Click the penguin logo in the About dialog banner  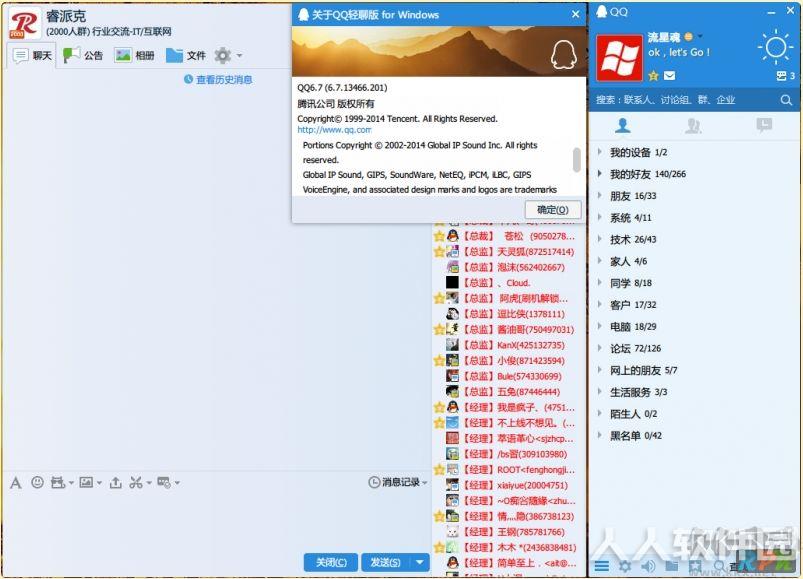pos(563,54)
